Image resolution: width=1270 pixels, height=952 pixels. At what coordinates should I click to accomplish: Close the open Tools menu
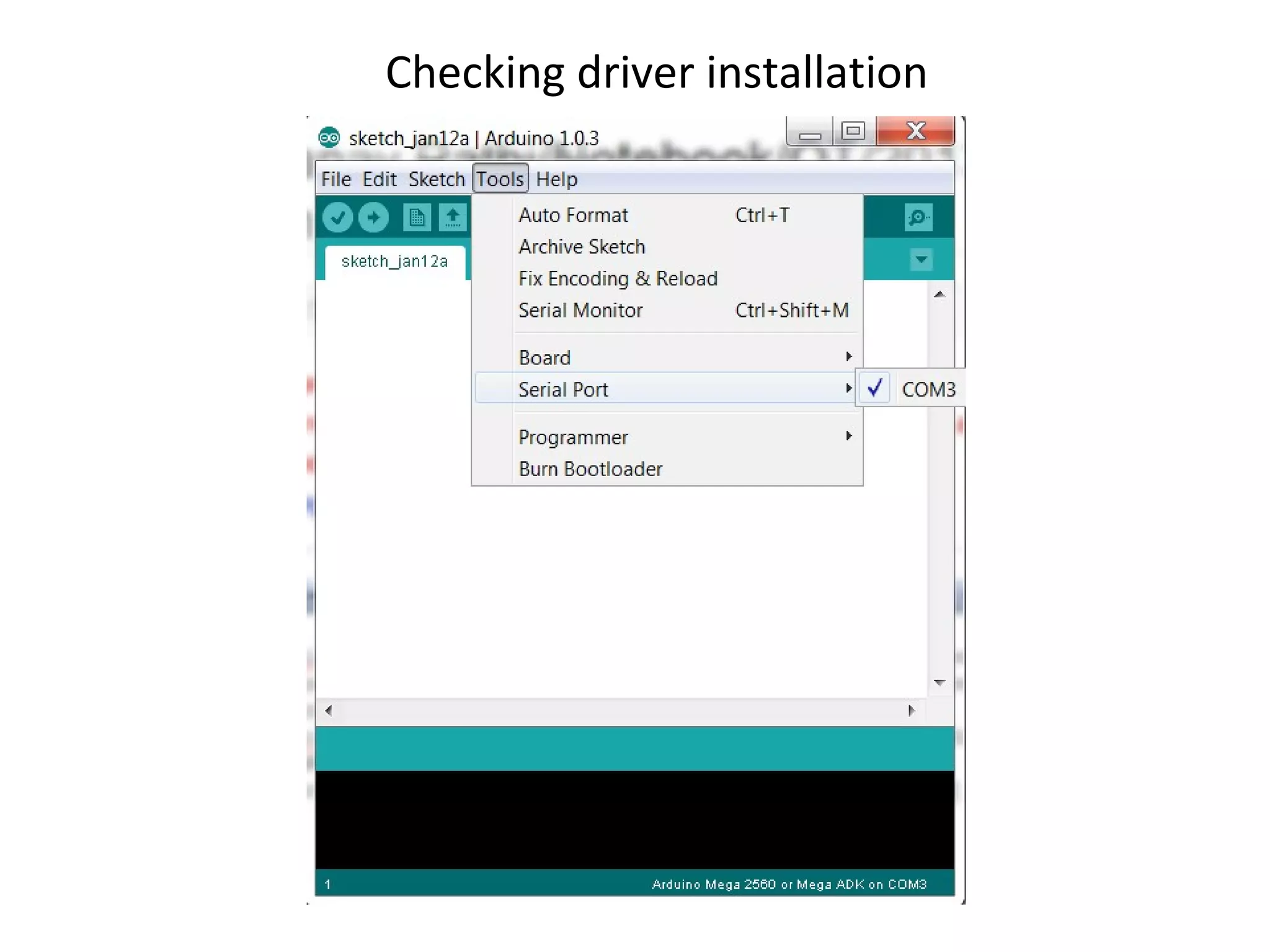tap(500, 179)
